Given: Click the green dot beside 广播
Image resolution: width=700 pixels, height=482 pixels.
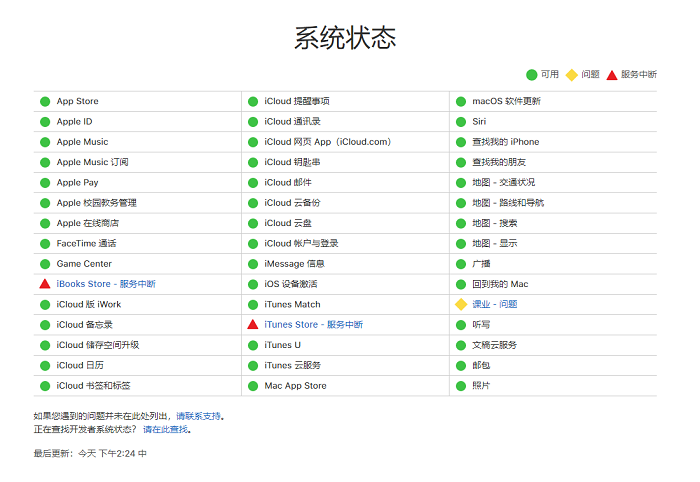Looking at the screenshot, I should [x=461, y=264].
